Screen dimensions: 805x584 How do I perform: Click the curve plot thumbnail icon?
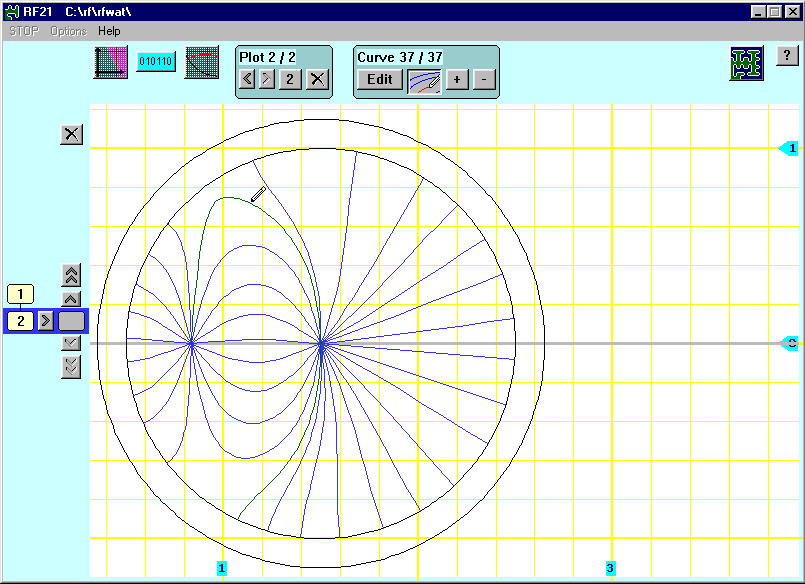pos(202,62)
